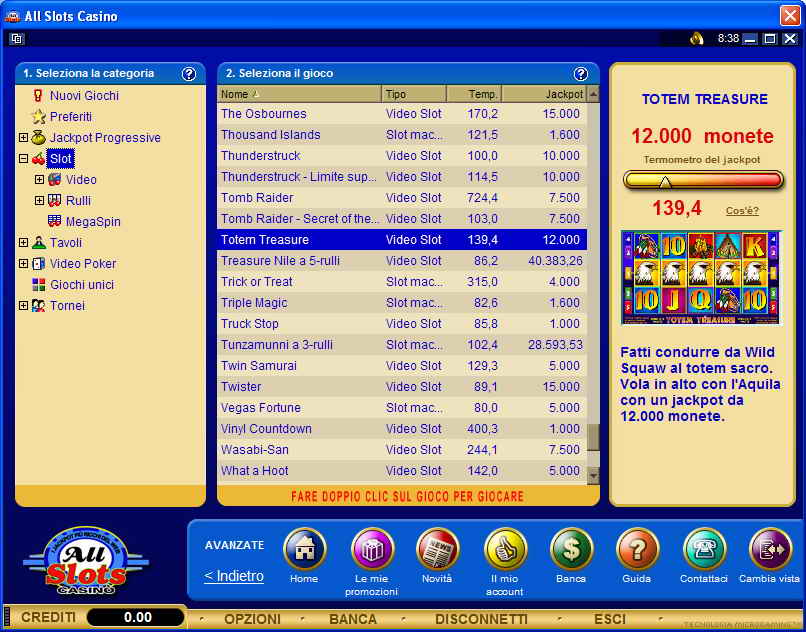Click the Cos'è? jackpot link
Image resolution: width=806 pixels, height=632 pixels.
point(741,210)
